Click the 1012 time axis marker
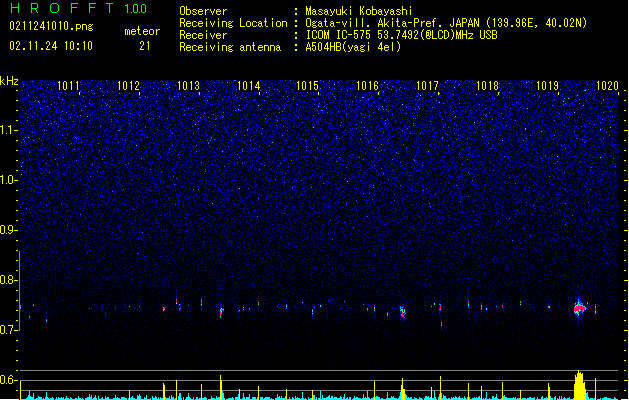 (128, 86)
